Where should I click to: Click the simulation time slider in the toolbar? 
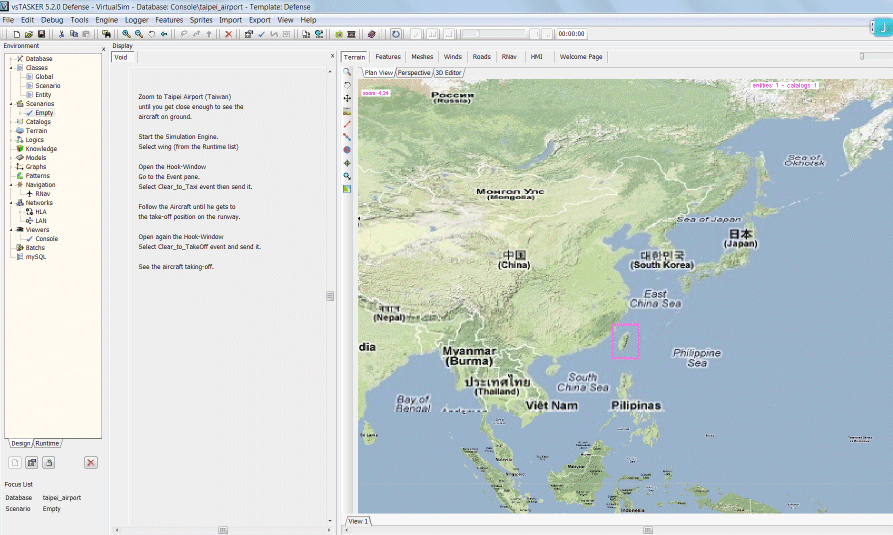(492, 34)
